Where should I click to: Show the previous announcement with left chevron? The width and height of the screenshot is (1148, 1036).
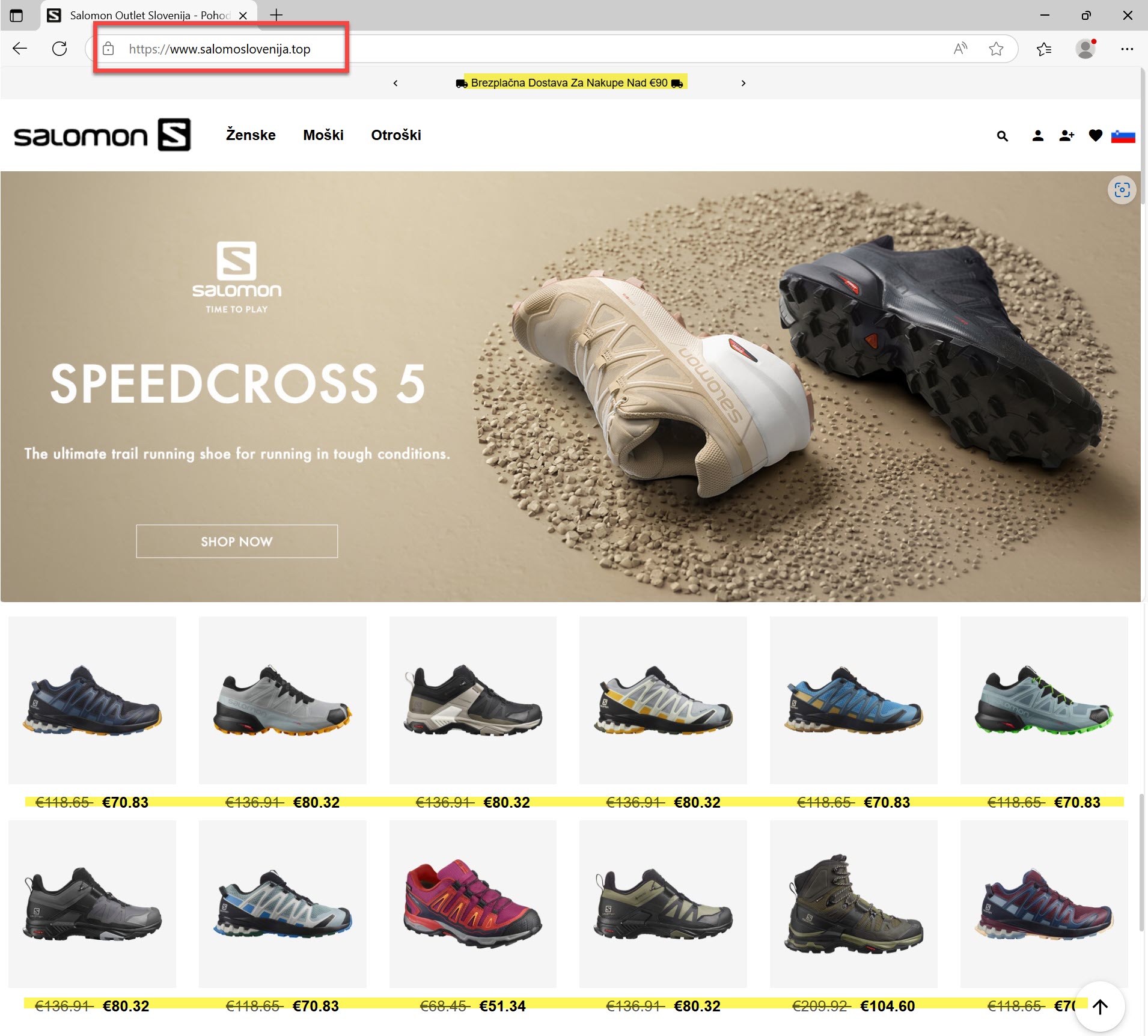(x=395, y=84)
